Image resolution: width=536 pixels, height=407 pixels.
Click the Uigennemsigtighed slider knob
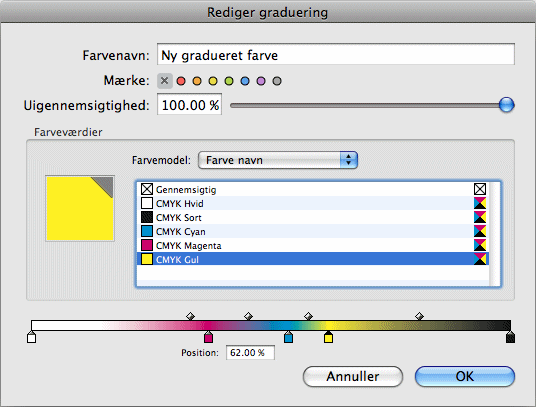click(506, 105)
